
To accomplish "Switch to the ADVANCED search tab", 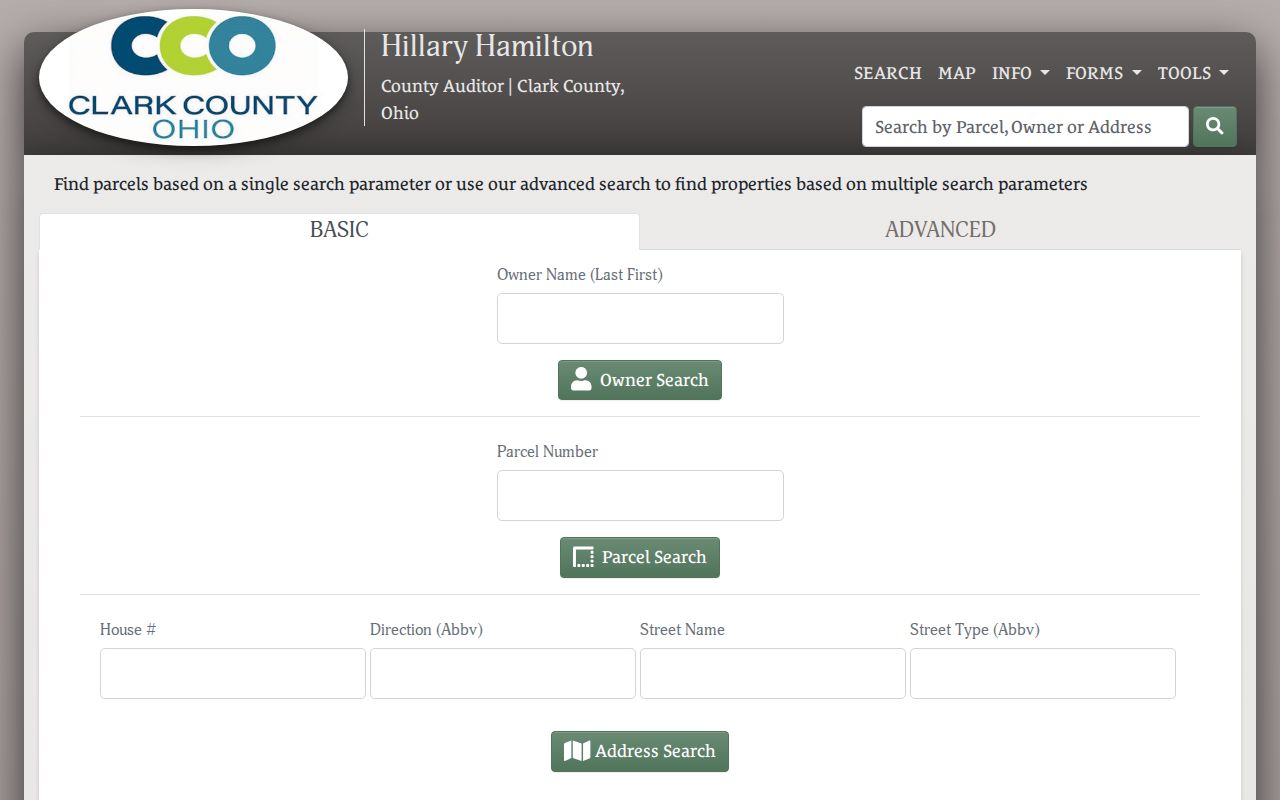I will [940, 230].
